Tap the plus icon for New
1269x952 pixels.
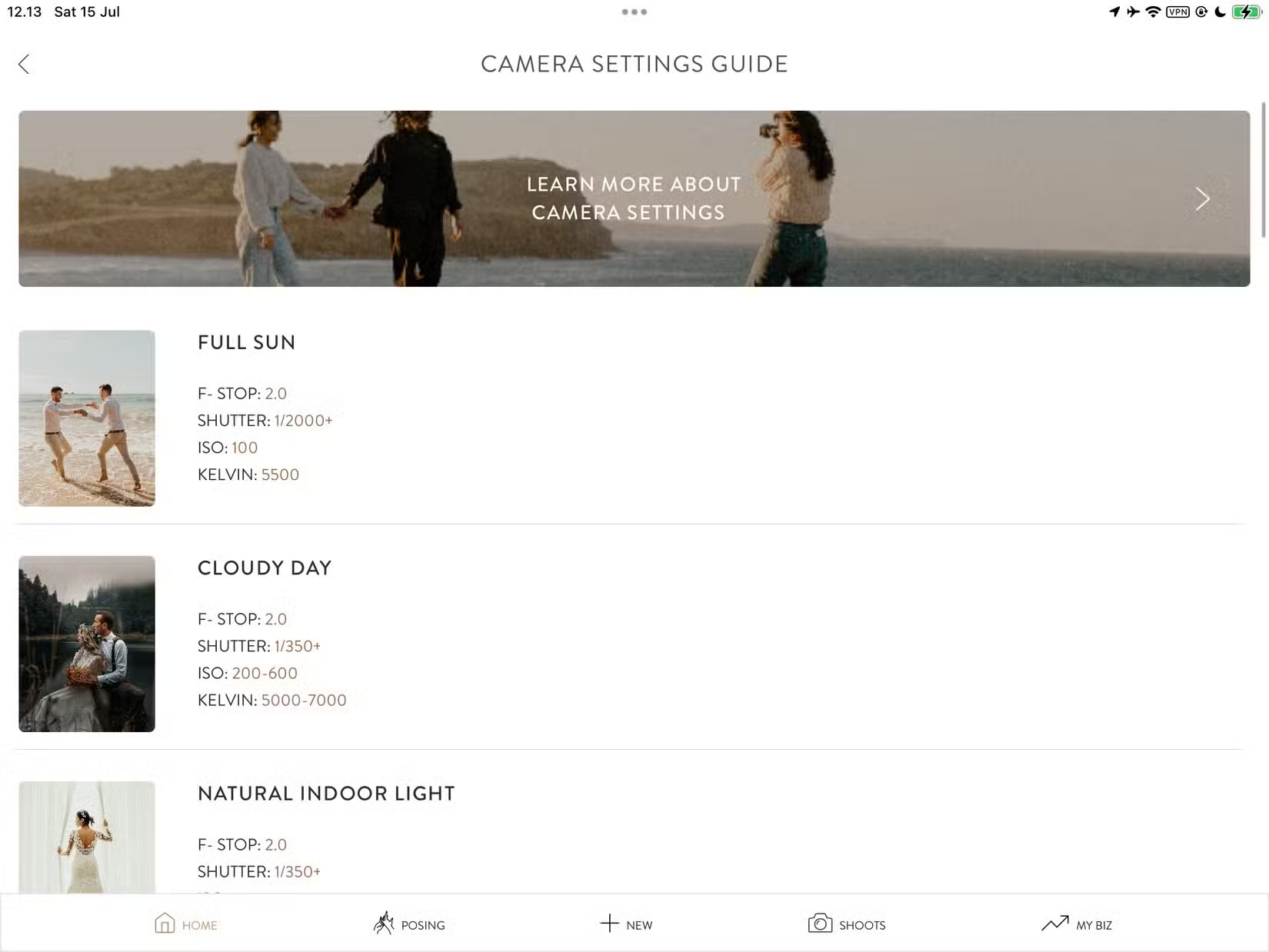click(609, 923)
